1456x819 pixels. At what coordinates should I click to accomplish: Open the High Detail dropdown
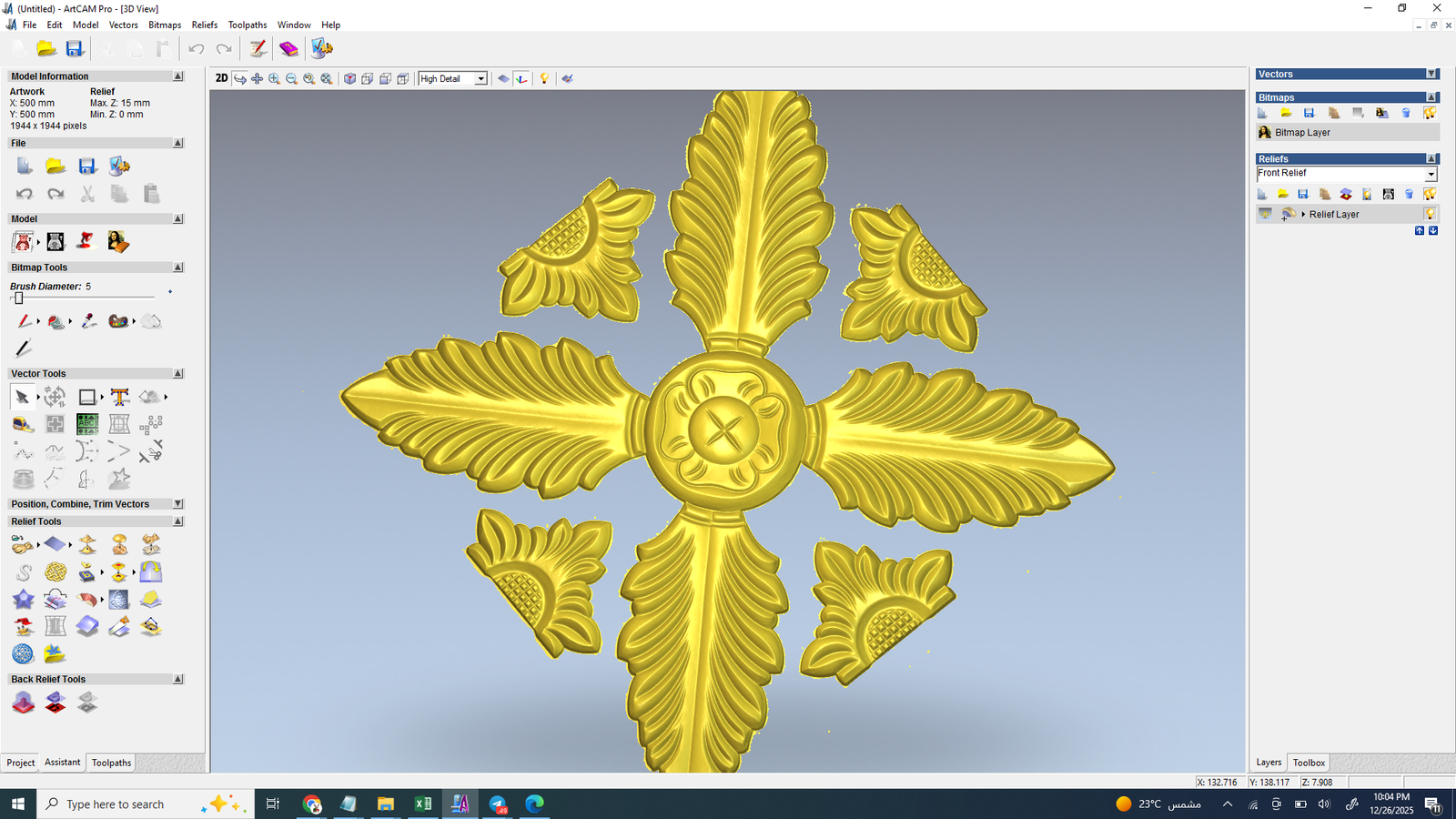click(x=480, y=79)
